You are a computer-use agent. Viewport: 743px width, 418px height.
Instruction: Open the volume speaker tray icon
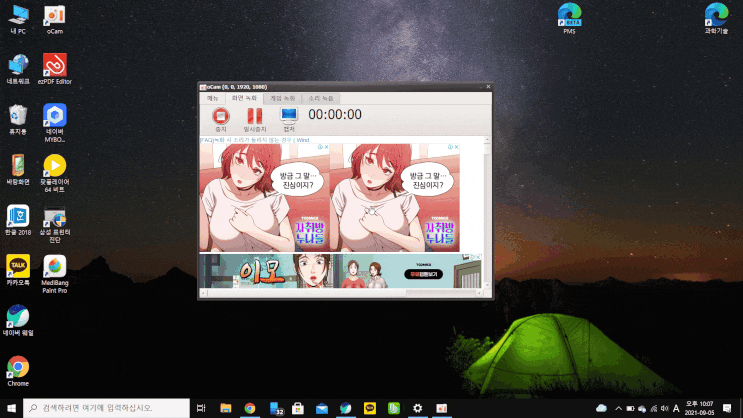tap(665, 409)
